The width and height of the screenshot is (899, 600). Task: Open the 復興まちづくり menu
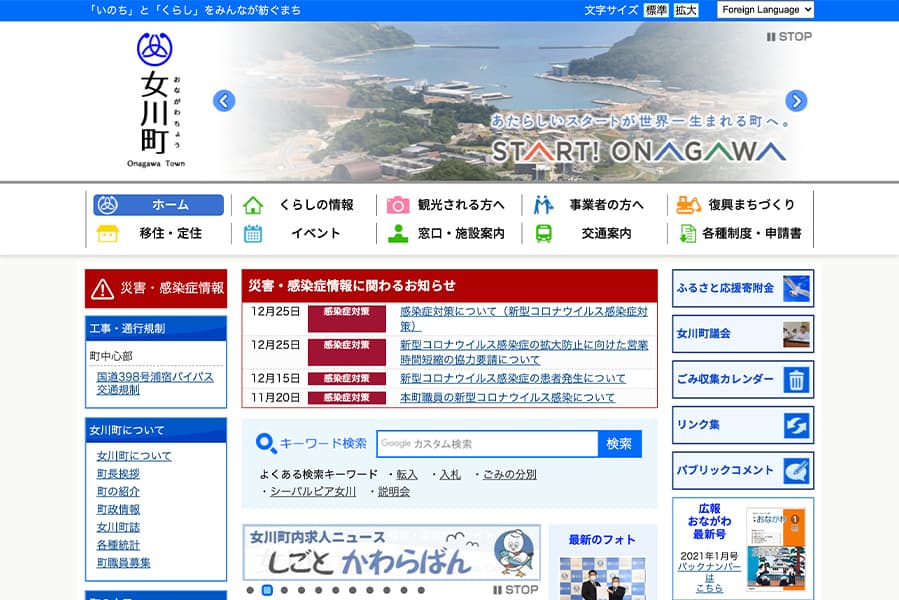[x=740, y=205]
